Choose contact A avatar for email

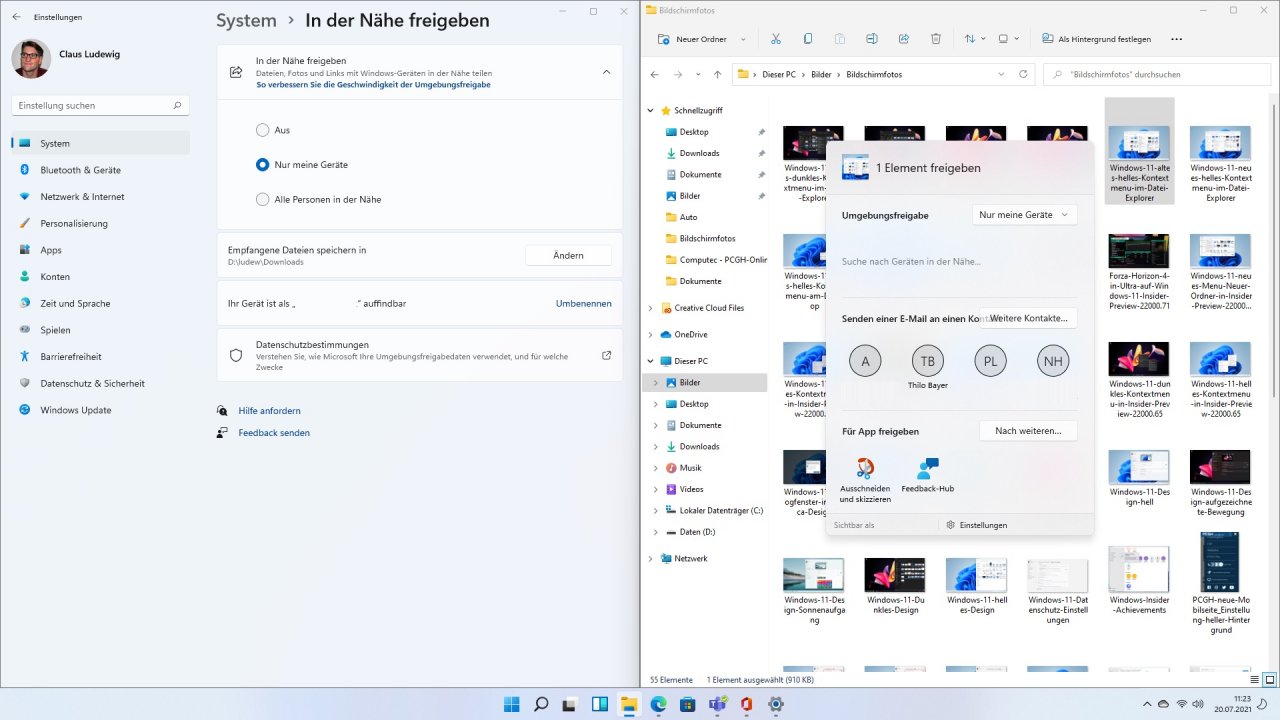865,360
